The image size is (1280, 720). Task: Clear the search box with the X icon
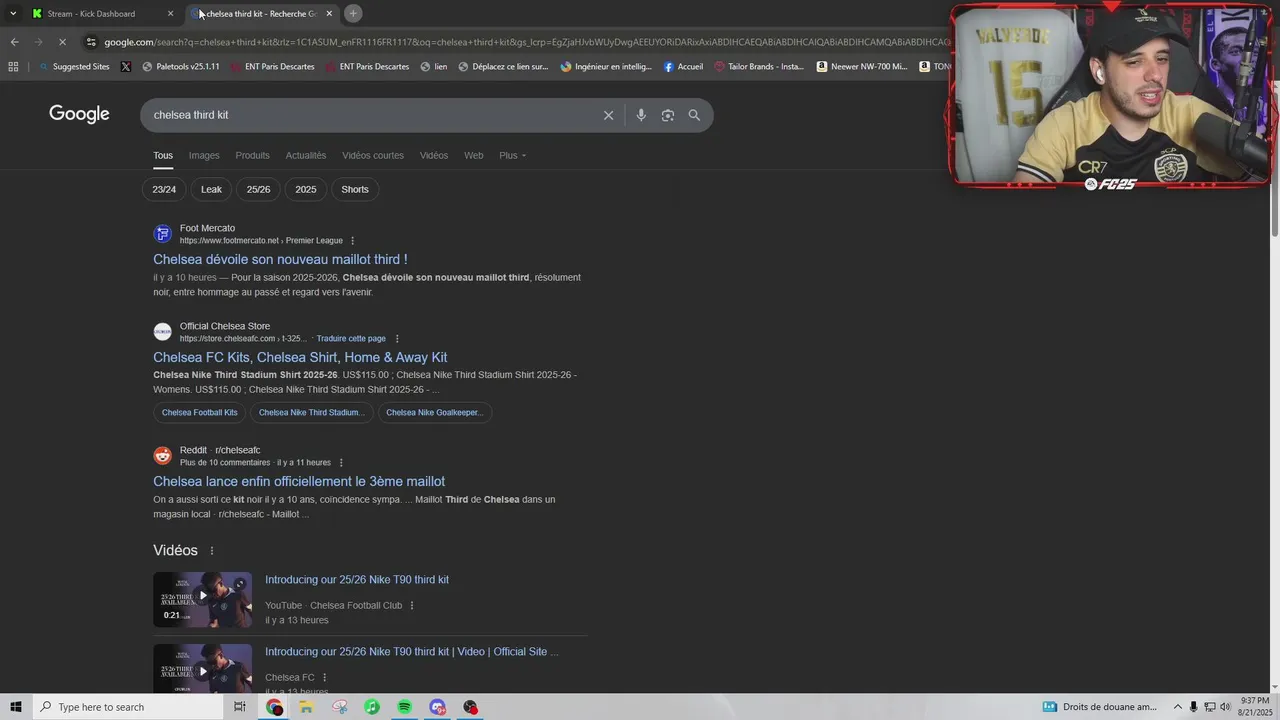pyautogui.click(x=608, y=115)
